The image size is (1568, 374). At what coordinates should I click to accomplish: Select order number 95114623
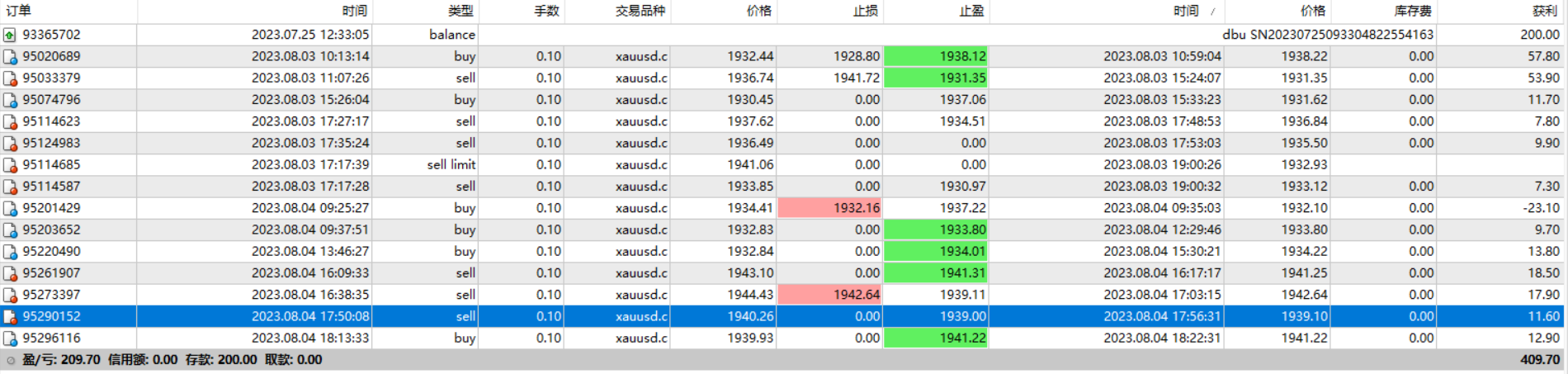[x=51, y=121]
